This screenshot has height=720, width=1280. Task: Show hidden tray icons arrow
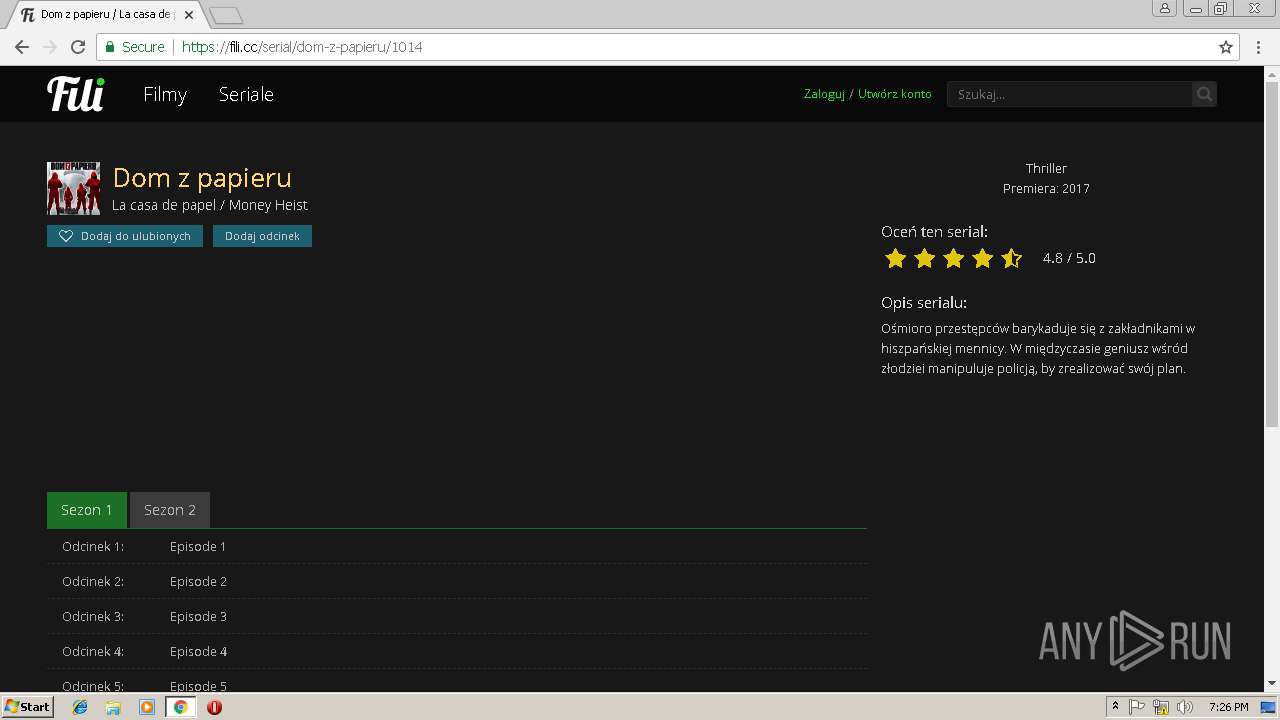pos(1116,707)
